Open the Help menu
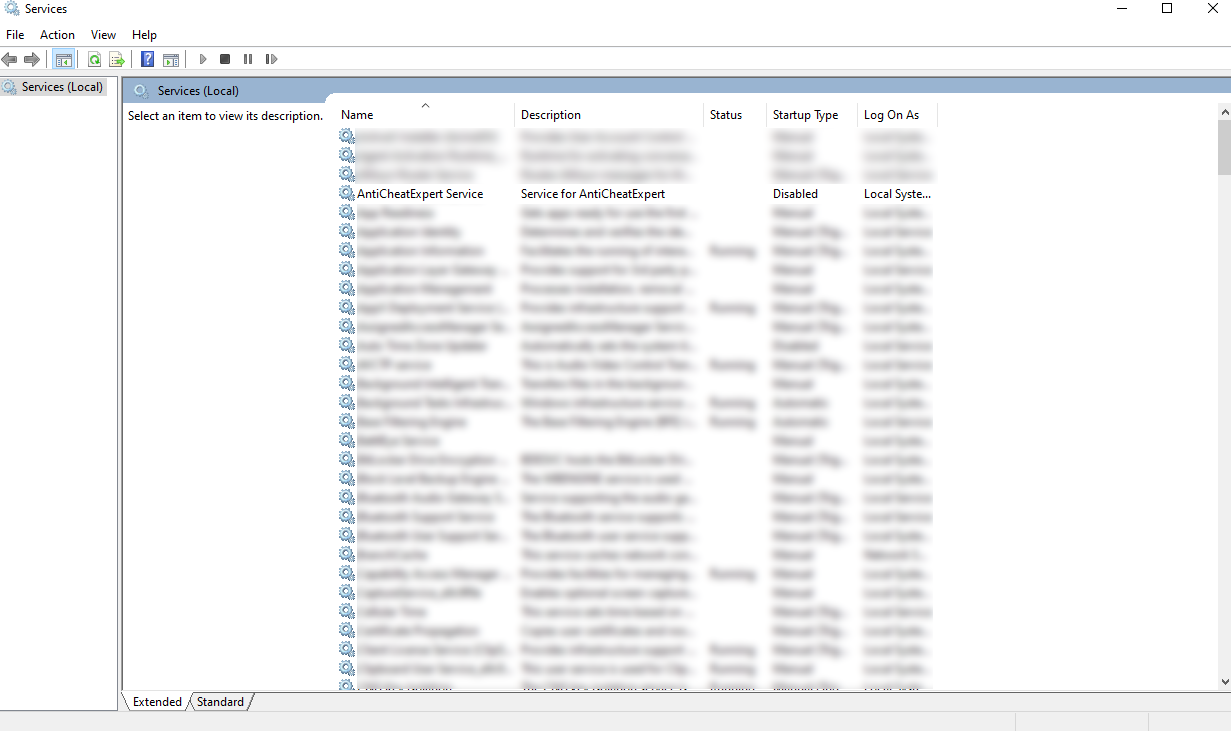 pos(145,35)
